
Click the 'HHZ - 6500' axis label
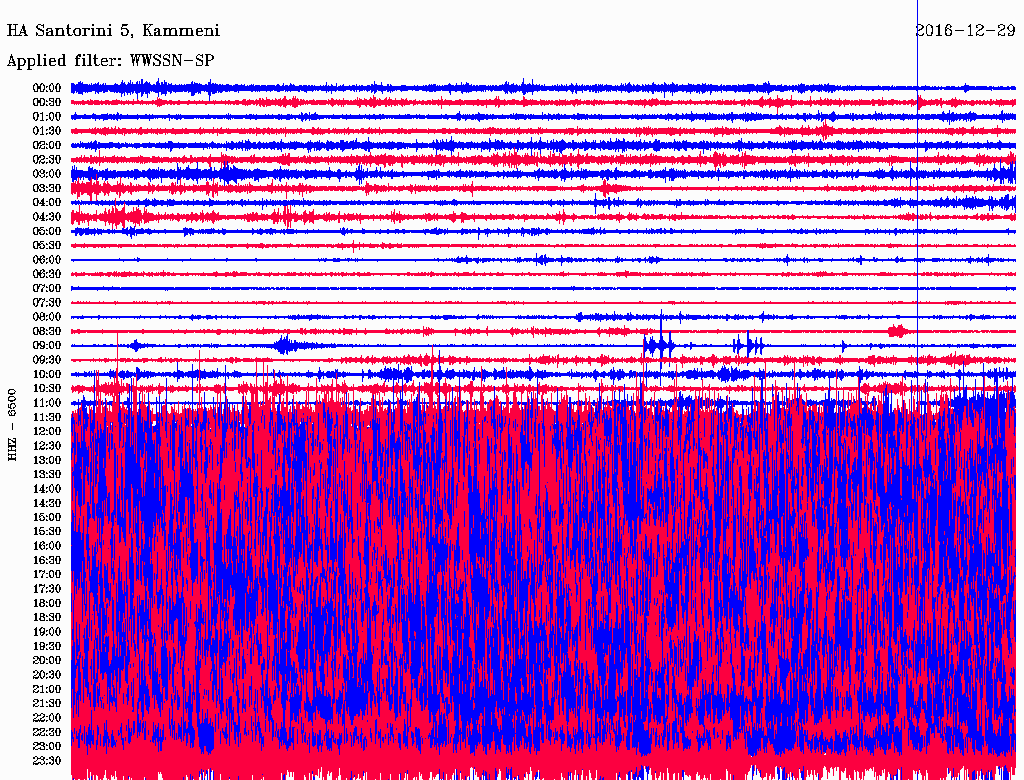tap(12, 425)
